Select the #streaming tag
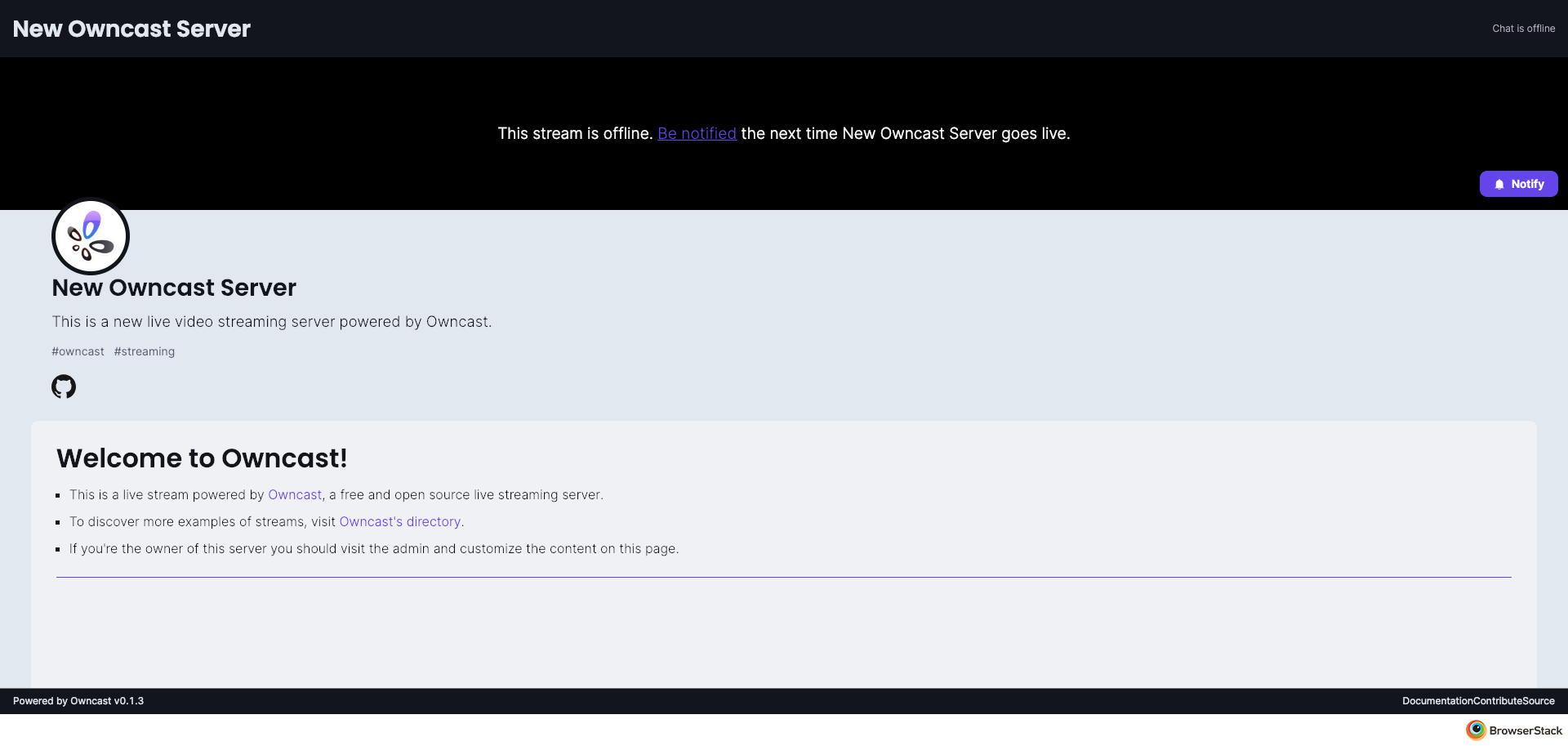This screenshot has width=1568, height=746. (145, 351)
